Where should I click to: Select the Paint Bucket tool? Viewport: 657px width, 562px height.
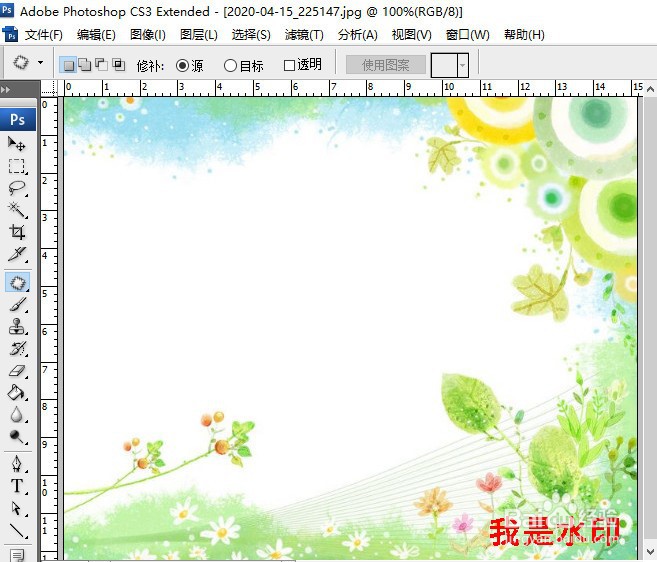click(17, 393)
